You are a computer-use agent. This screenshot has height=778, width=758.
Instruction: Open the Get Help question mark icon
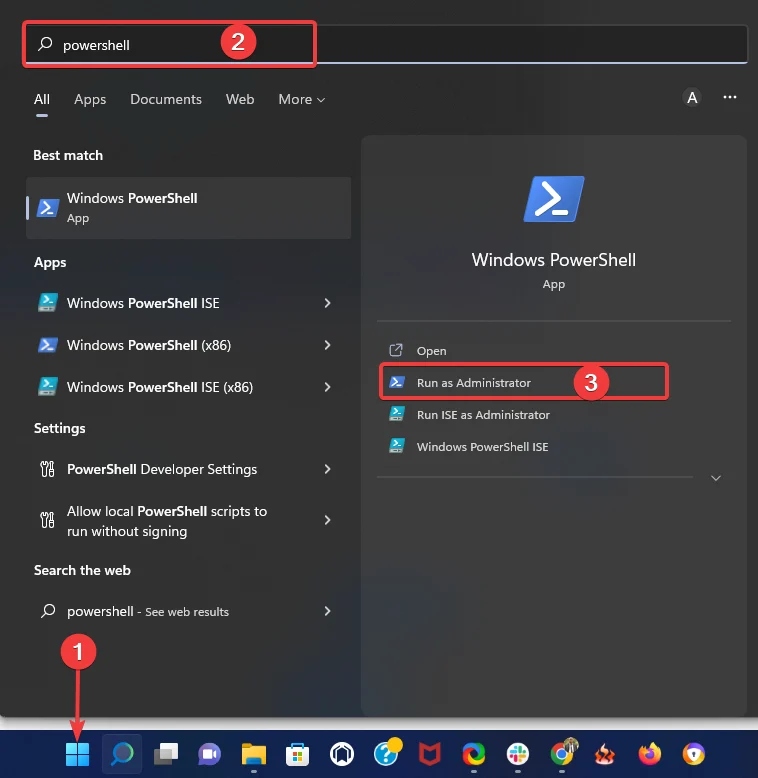pos(386,753)
